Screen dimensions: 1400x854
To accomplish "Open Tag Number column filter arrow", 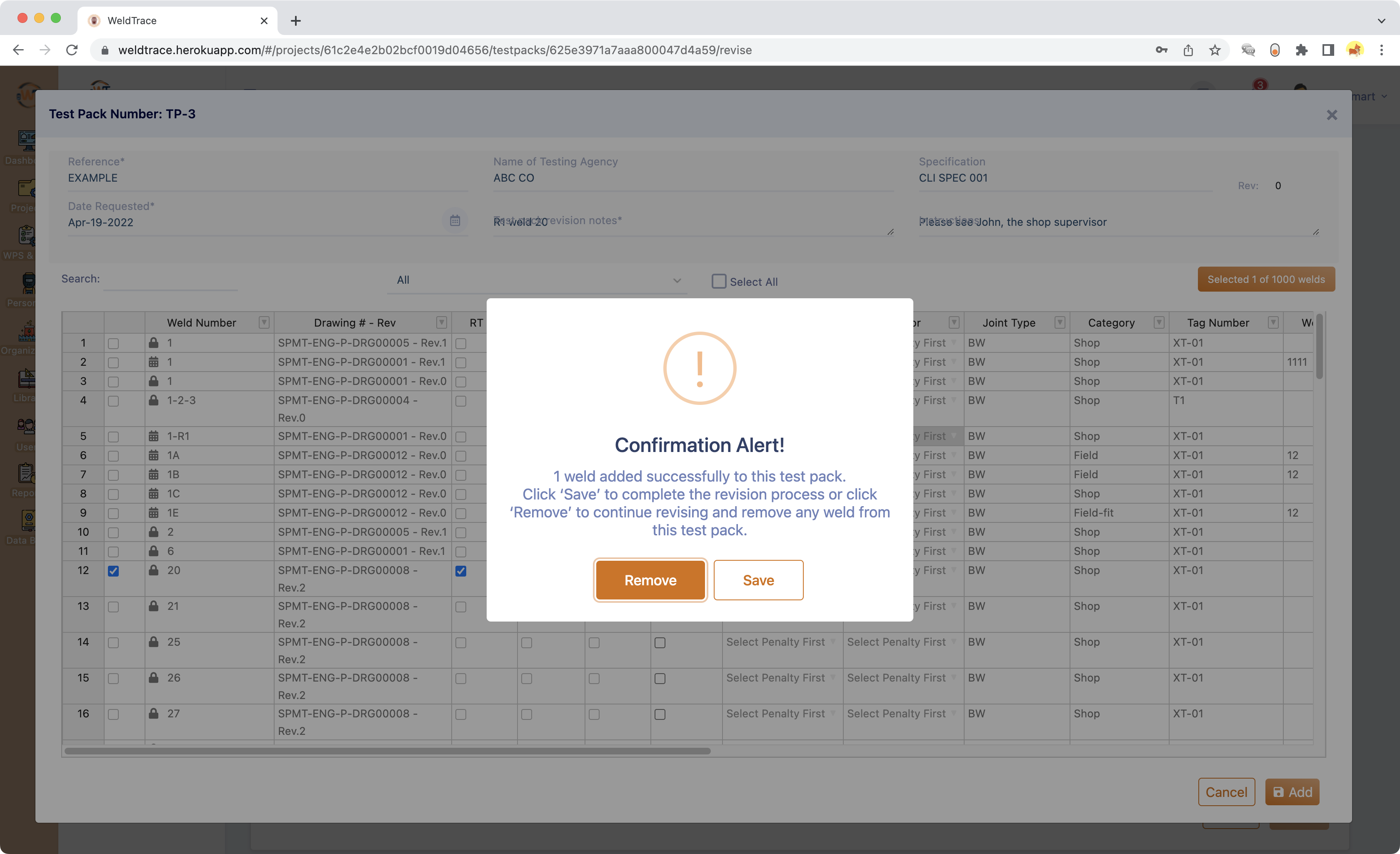I will (1273, 322).
